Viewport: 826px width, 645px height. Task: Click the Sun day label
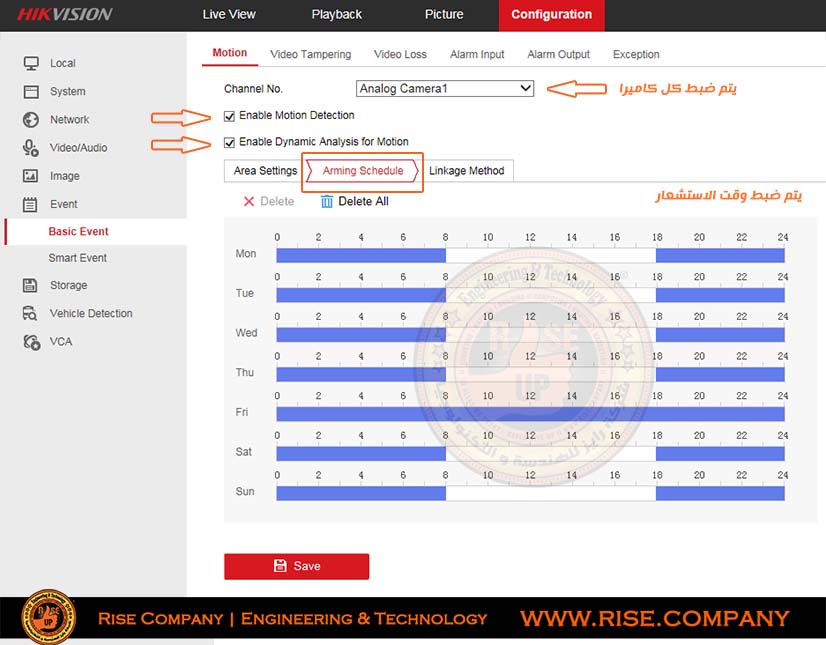click(245, 491)
